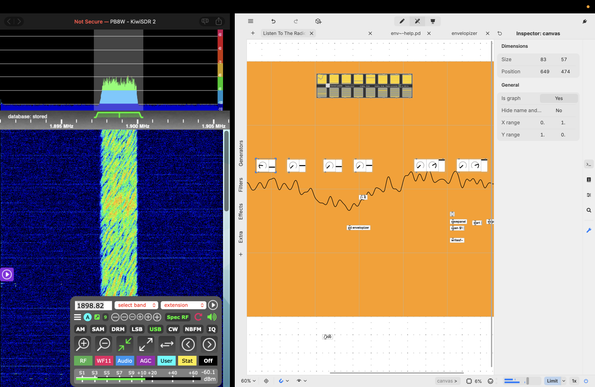Click the purple play button on waterfall edge
595x387 pixels.
7,274
